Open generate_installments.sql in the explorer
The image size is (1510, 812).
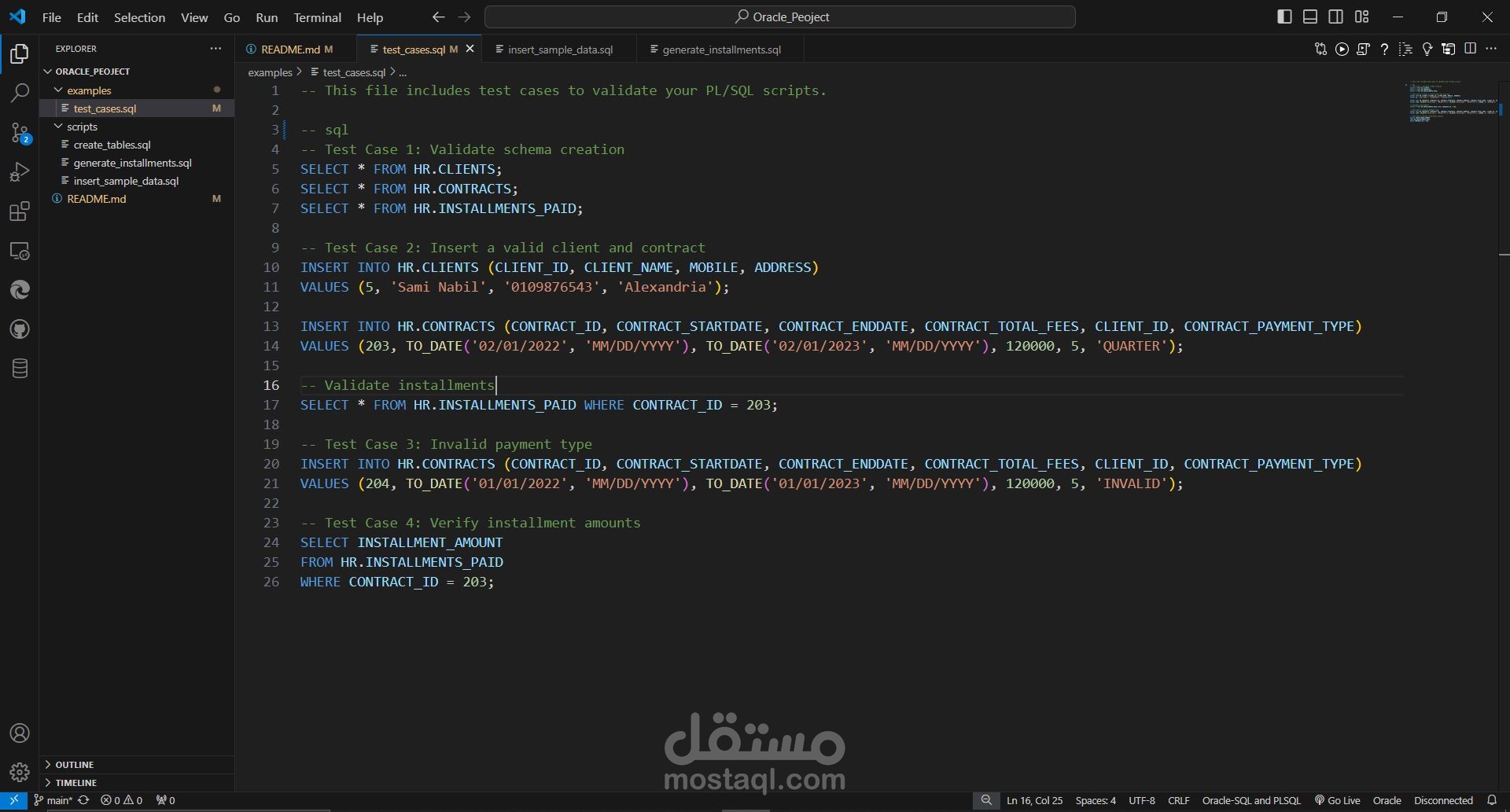(137, 163)
